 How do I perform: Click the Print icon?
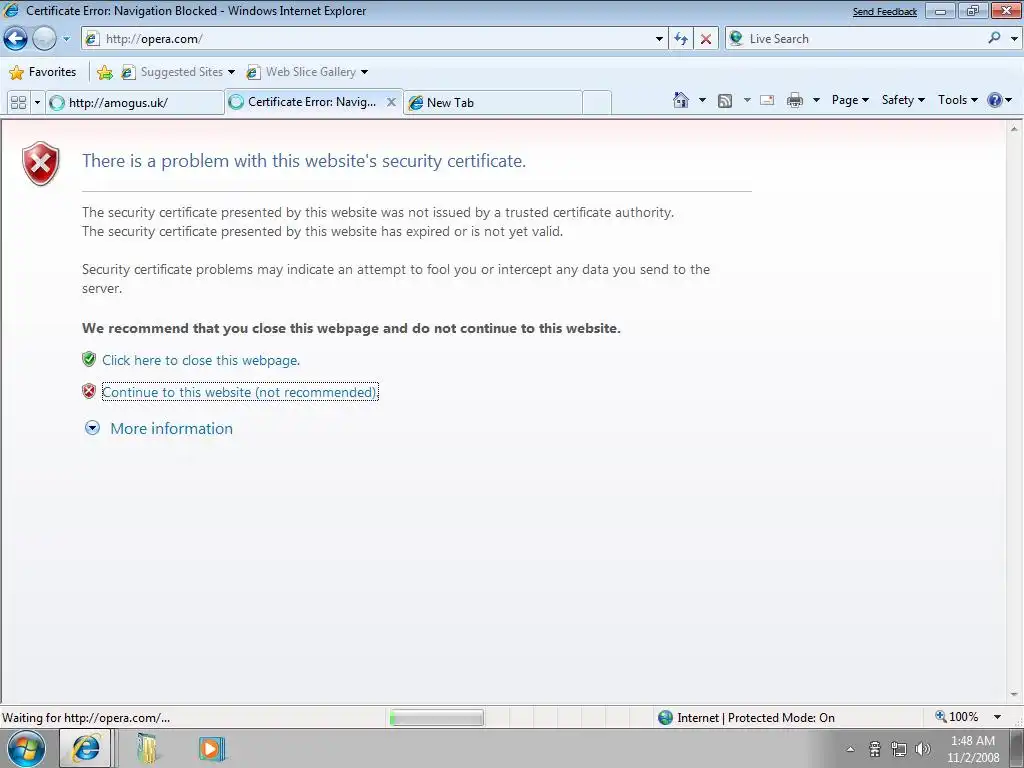(x=795, y=100)
